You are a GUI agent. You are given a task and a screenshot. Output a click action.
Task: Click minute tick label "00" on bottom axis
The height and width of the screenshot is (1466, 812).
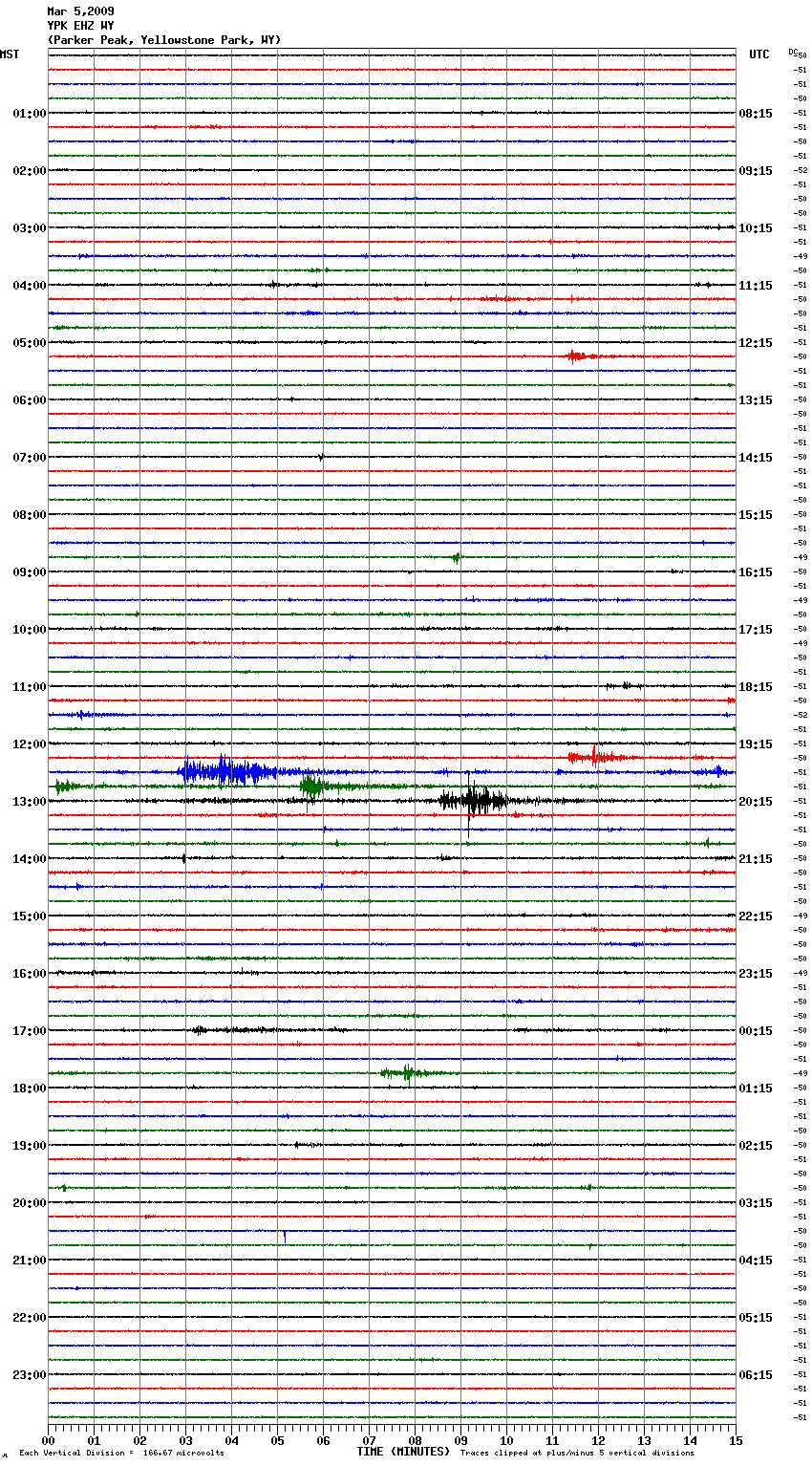click(48, 1440)
